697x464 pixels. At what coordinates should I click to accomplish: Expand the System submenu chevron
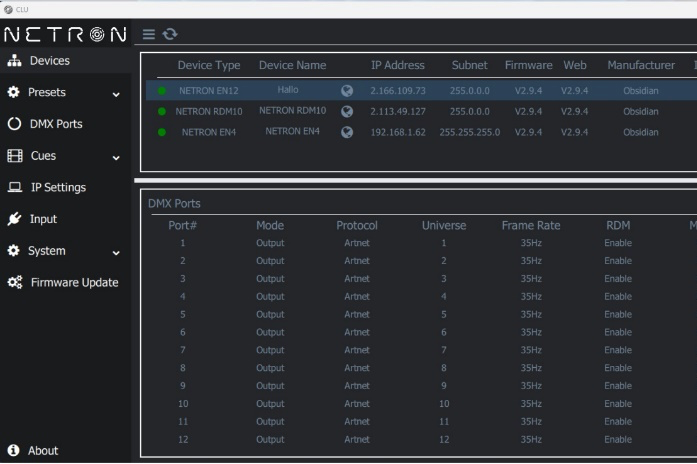[116, 253]
